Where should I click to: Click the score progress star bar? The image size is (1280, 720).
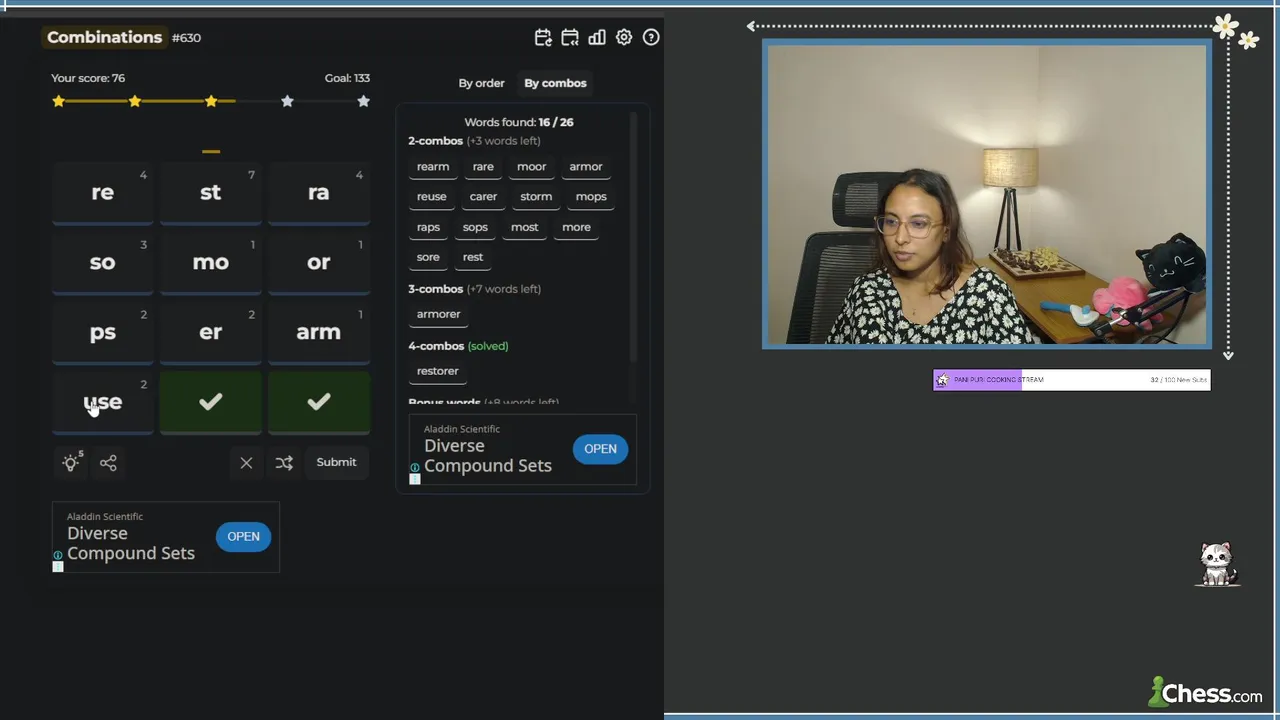click(211, 101)
